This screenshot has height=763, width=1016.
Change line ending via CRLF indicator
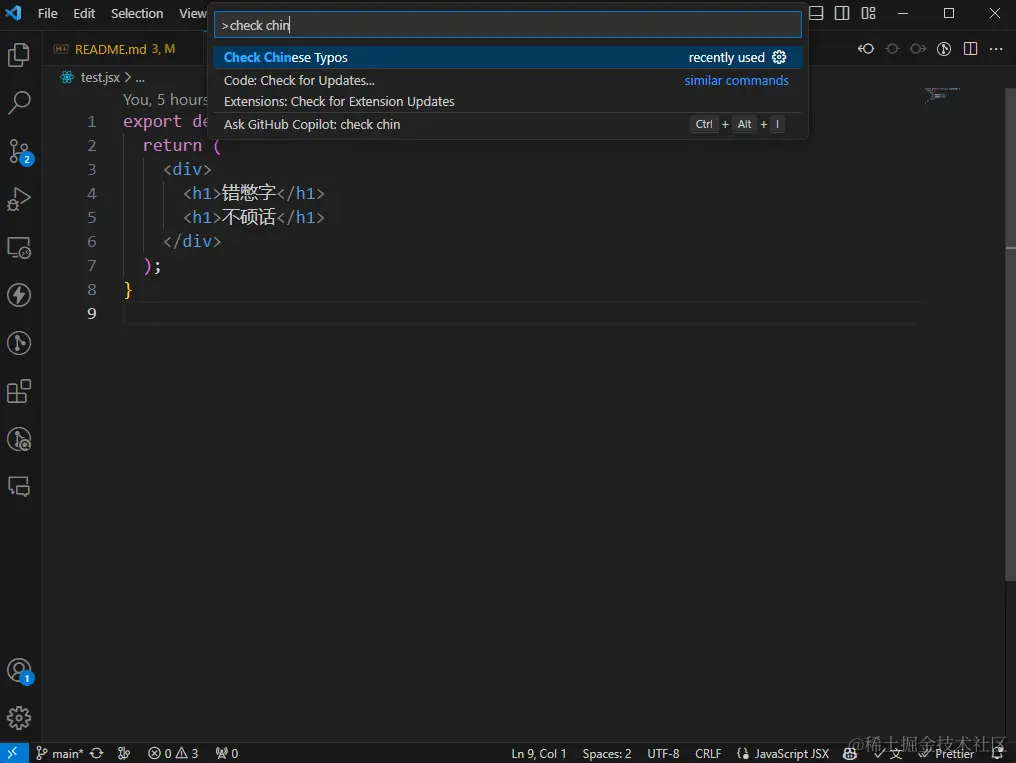coord(708,753)
